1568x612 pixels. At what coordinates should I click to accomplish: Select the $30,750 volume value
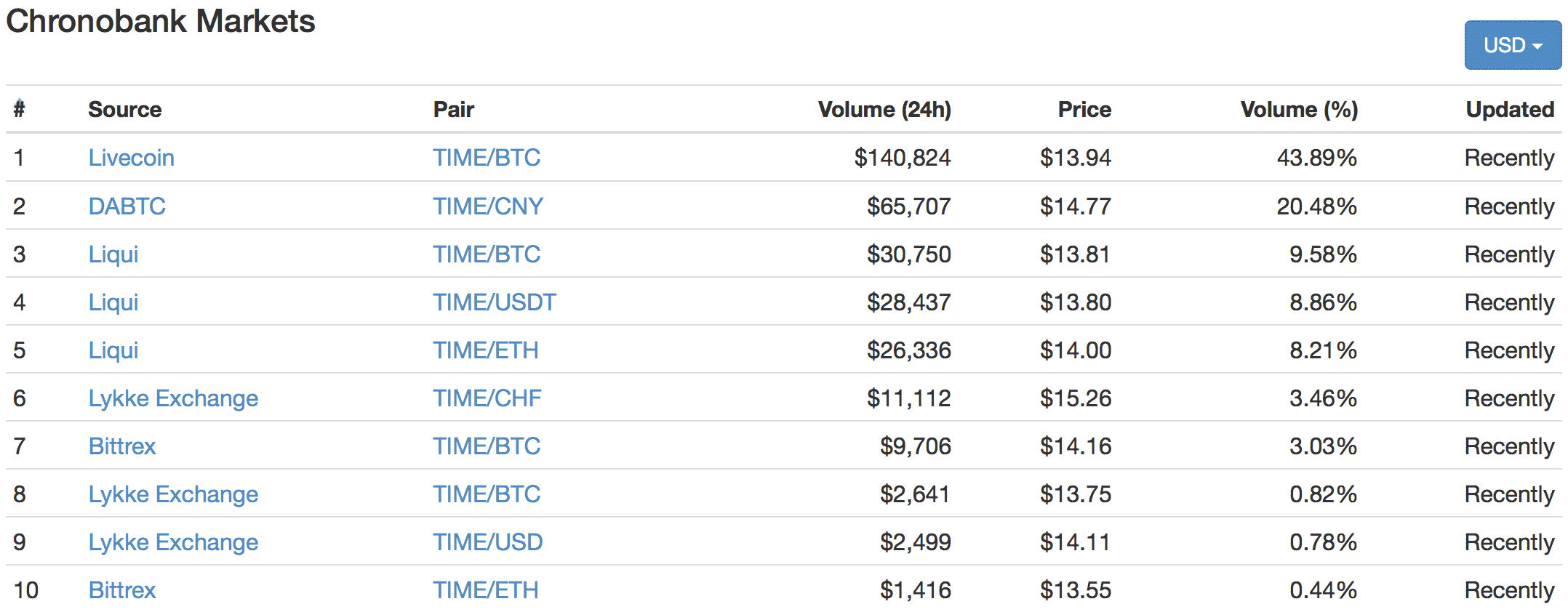(908, 254)
